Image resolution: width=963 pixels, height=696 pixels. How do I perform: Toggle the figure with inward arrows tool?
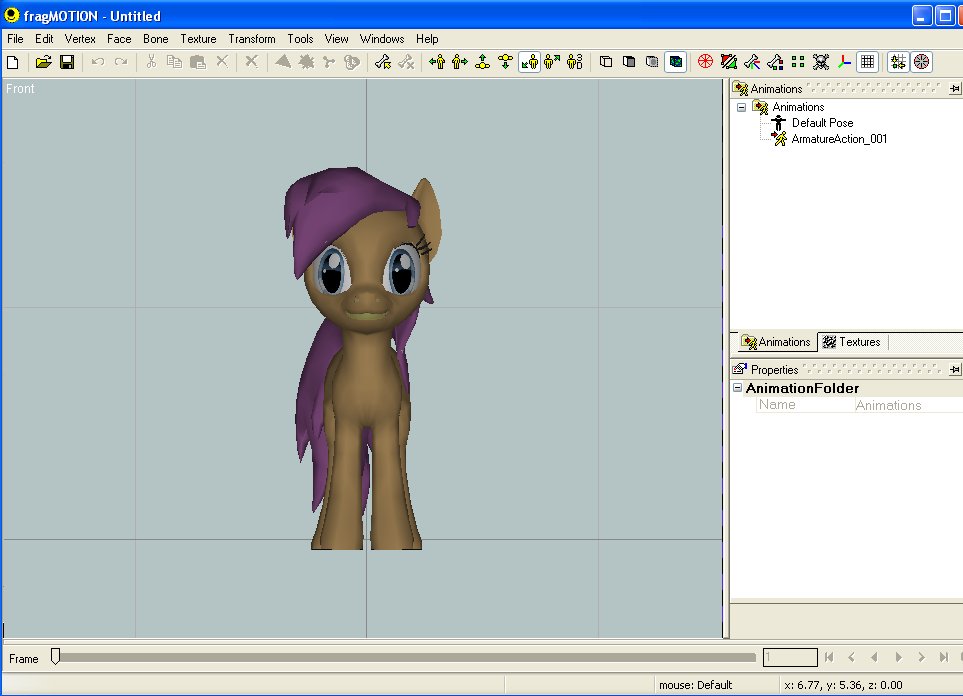point(529,62)
